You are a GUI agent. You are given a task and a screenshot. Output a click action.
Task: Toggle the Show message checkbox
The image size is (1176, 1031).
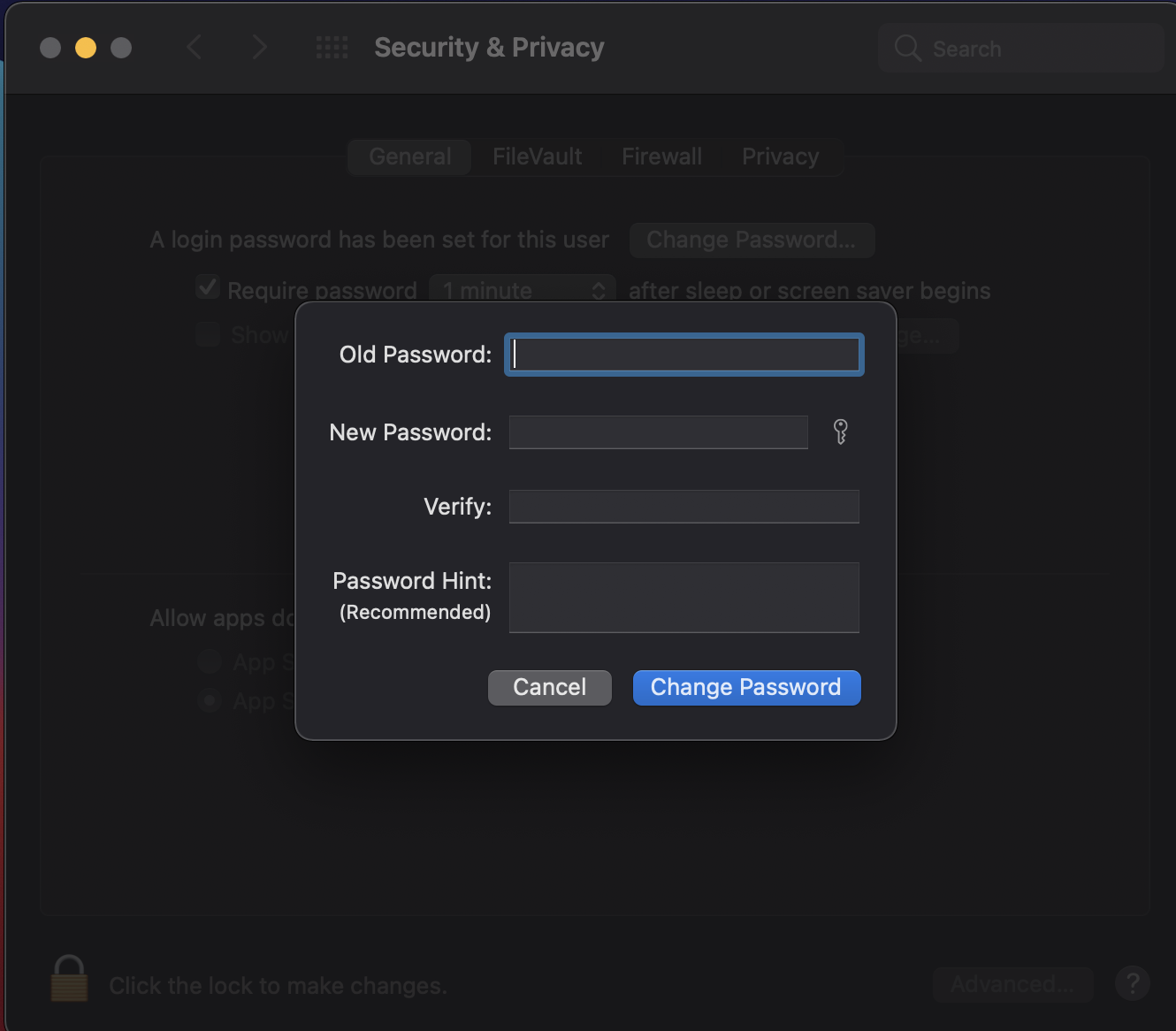[x=208, y=334]
